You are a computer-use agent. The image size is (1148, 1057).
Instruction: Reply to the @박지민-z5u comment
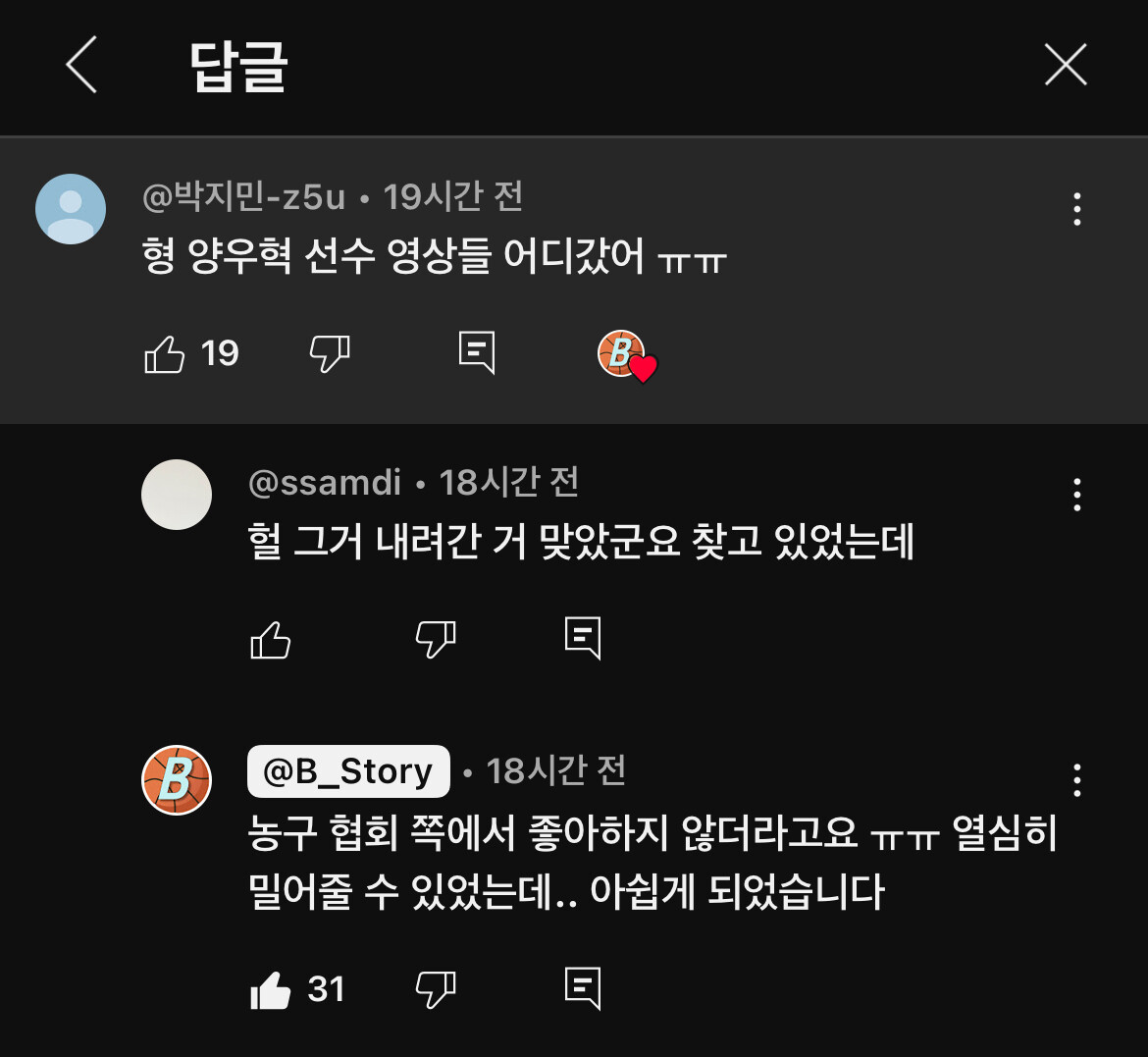tap(477, 352)
